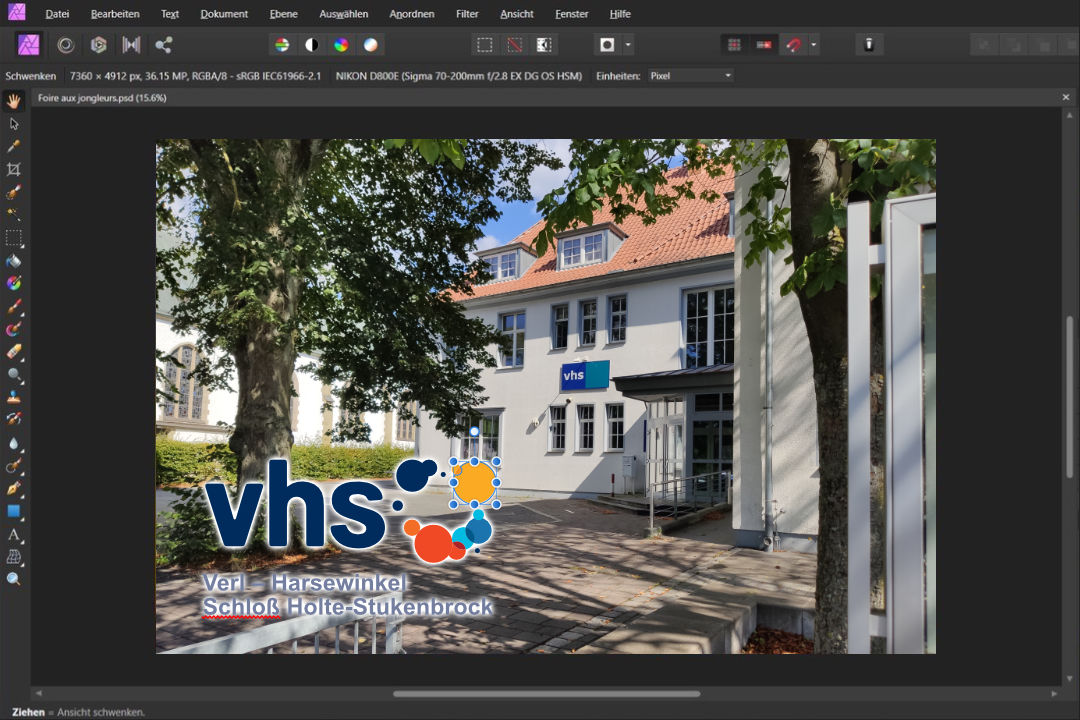
Task: Click the Select All toolbar icon
Action: [485, 45]
